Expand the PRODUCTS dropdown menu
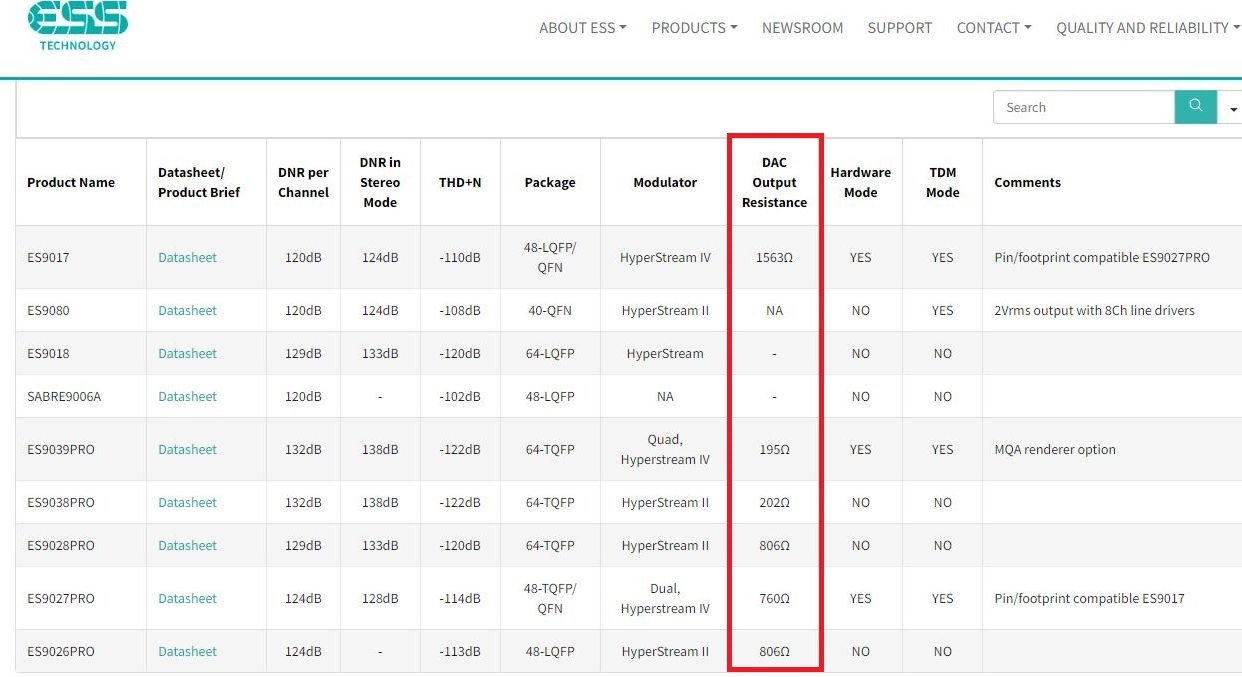 point(694,28)
